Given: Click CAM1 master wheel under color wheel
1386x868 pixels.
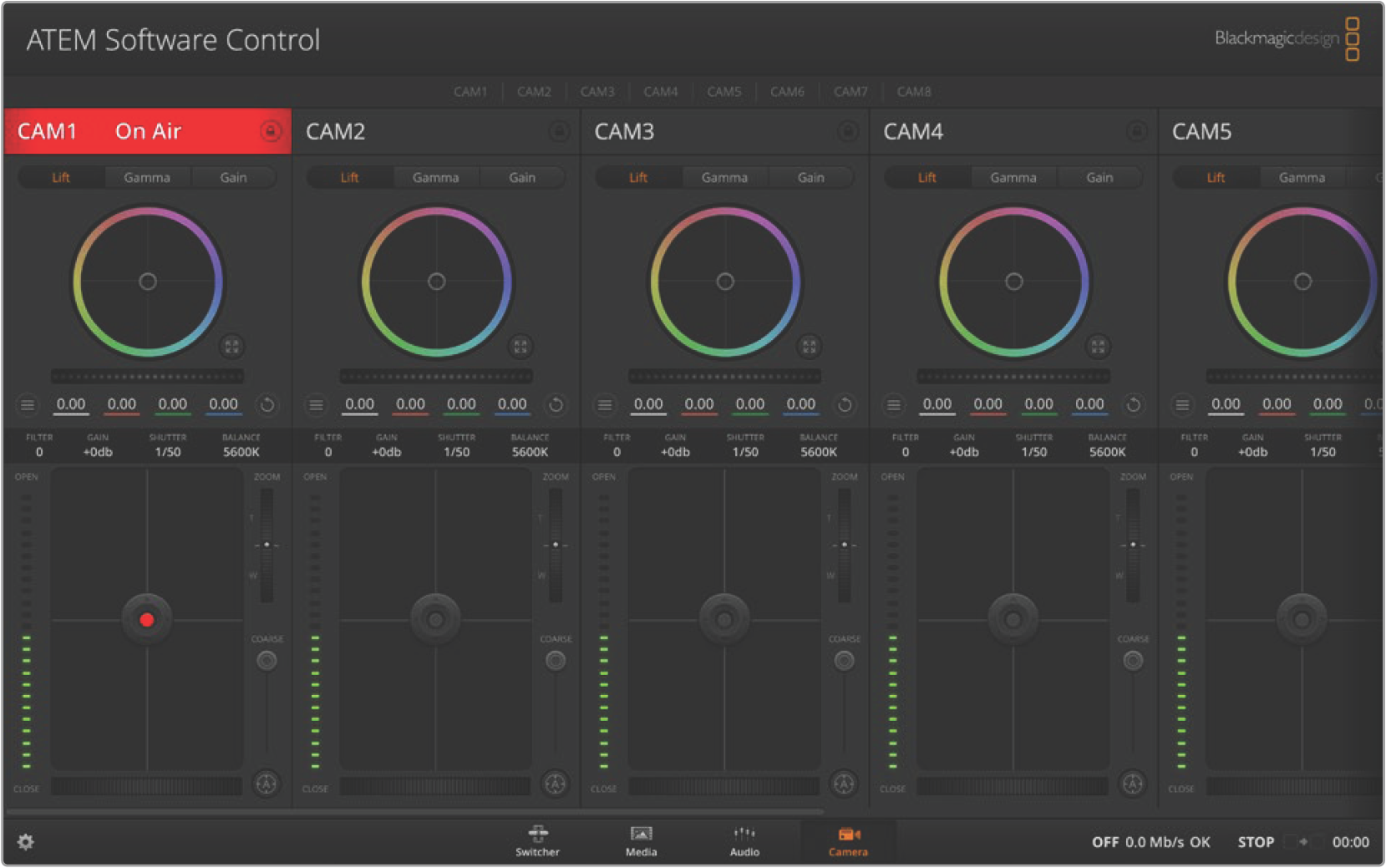Looking at the screenshot, I should pyautogui.click(x=147, y=377).
